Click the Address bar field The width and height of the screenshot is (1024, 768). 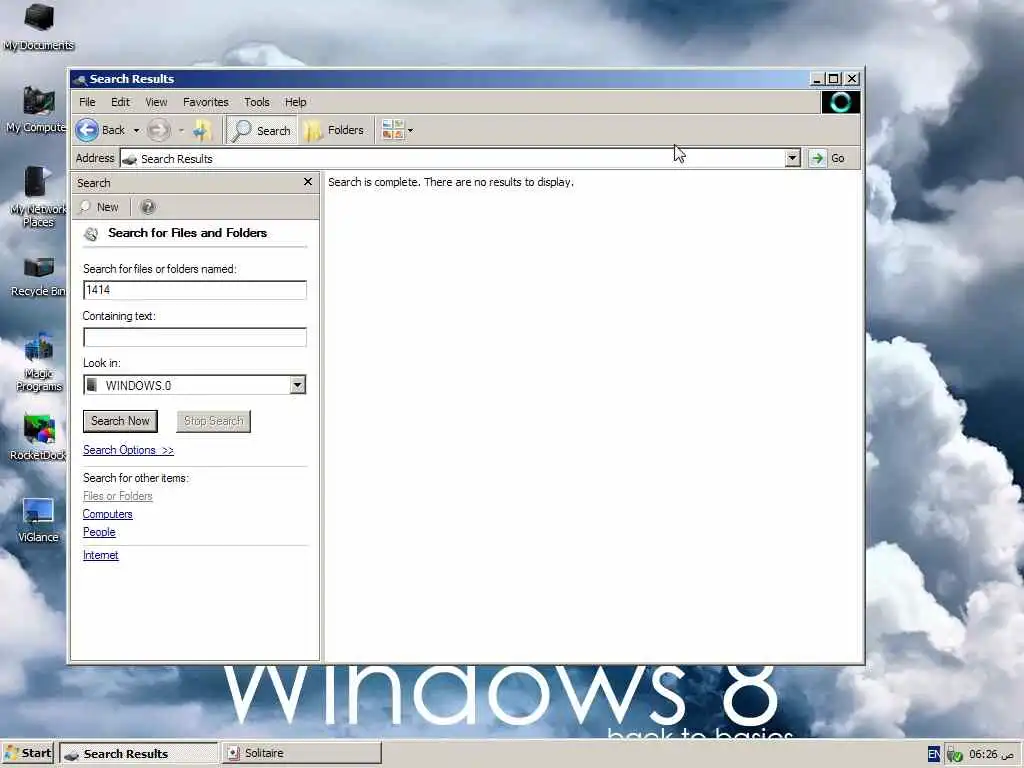coord(453,159)
